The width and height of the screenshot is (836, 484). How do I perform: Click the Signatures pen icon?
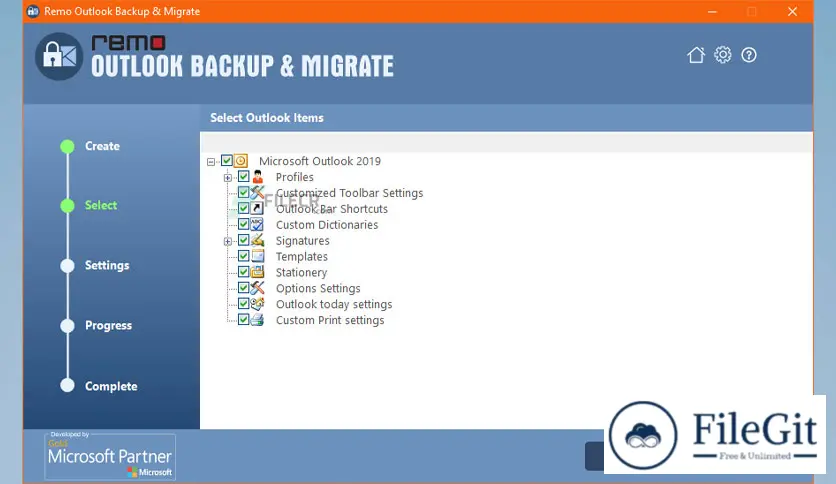point(258,240)
